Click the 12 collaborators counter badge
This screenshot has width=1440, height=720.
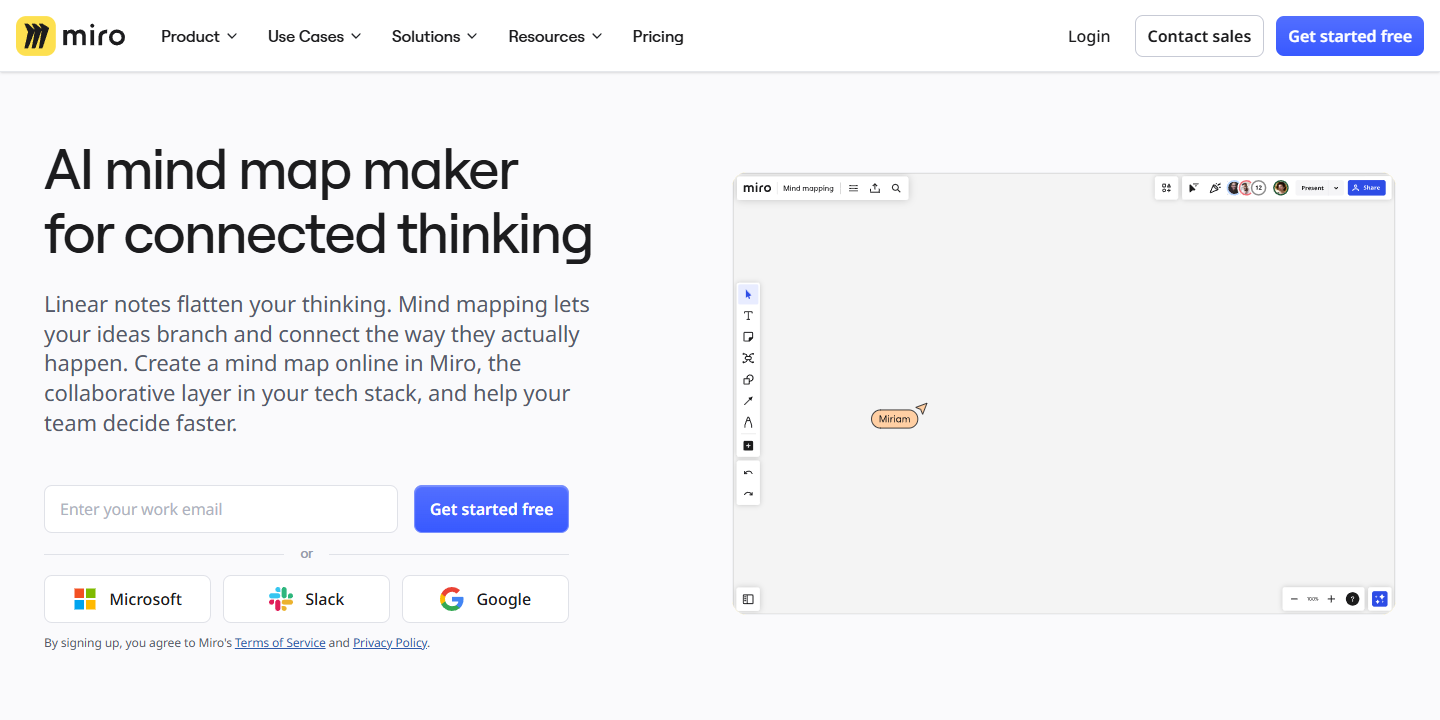[x=1259, y=188]
